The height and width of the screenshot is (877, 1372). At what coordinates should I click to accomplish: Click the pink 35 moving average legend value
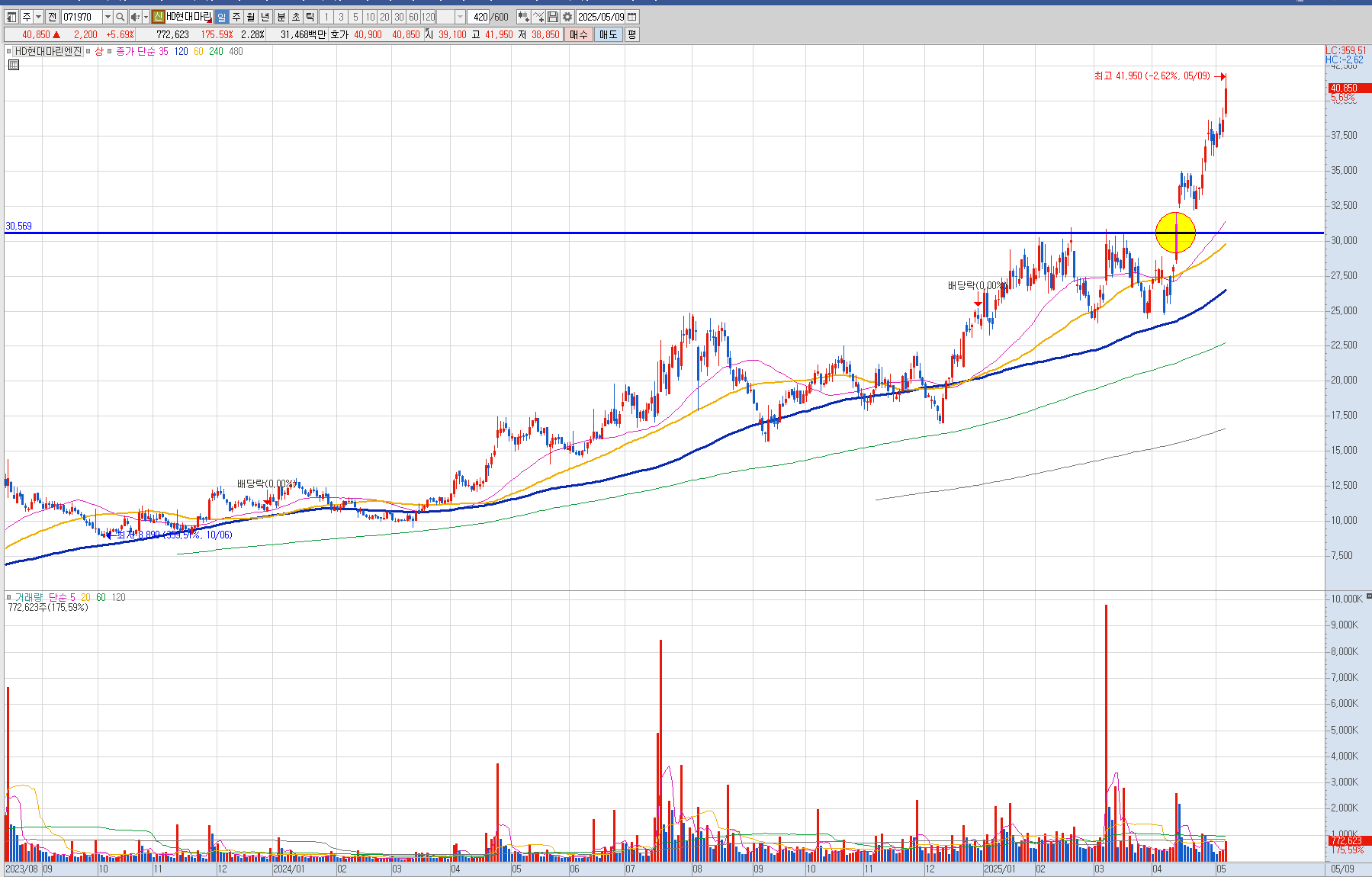coord(164,51)
